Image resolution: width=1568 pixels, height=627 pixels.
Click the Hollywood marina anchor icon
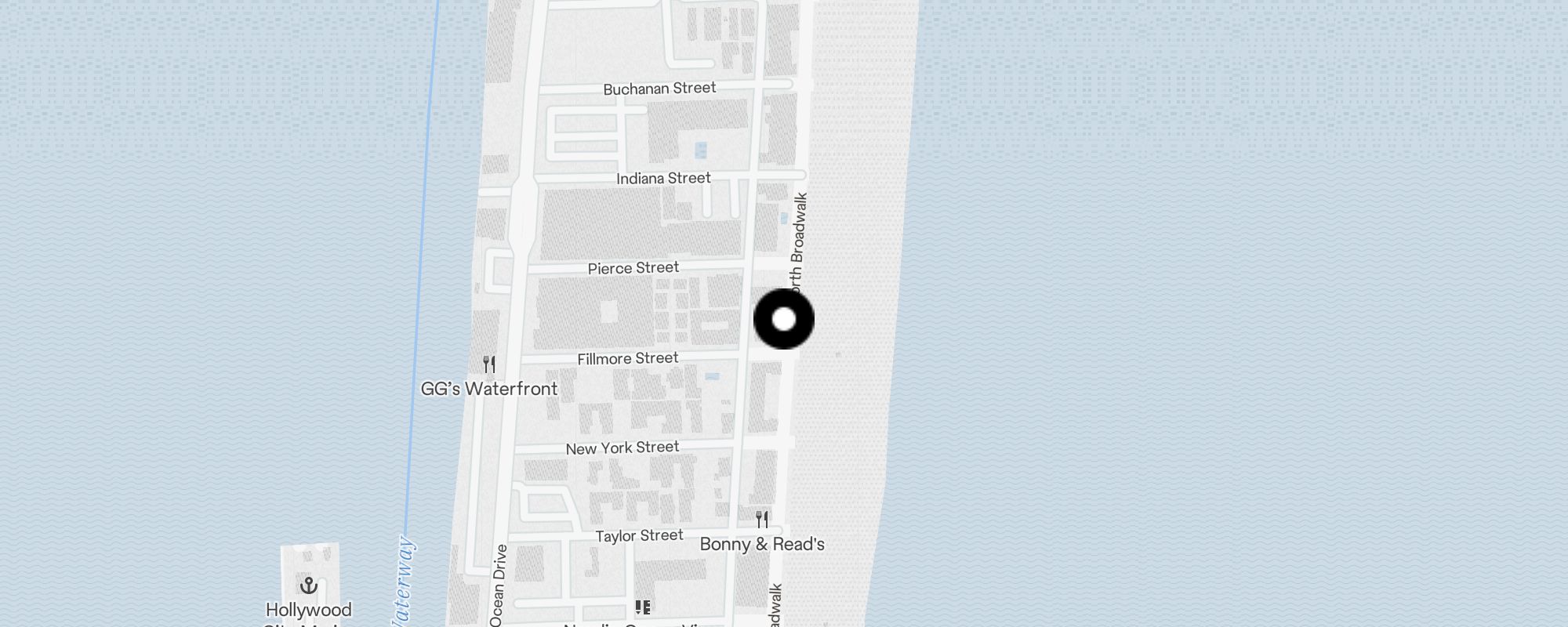click(309, 585)
